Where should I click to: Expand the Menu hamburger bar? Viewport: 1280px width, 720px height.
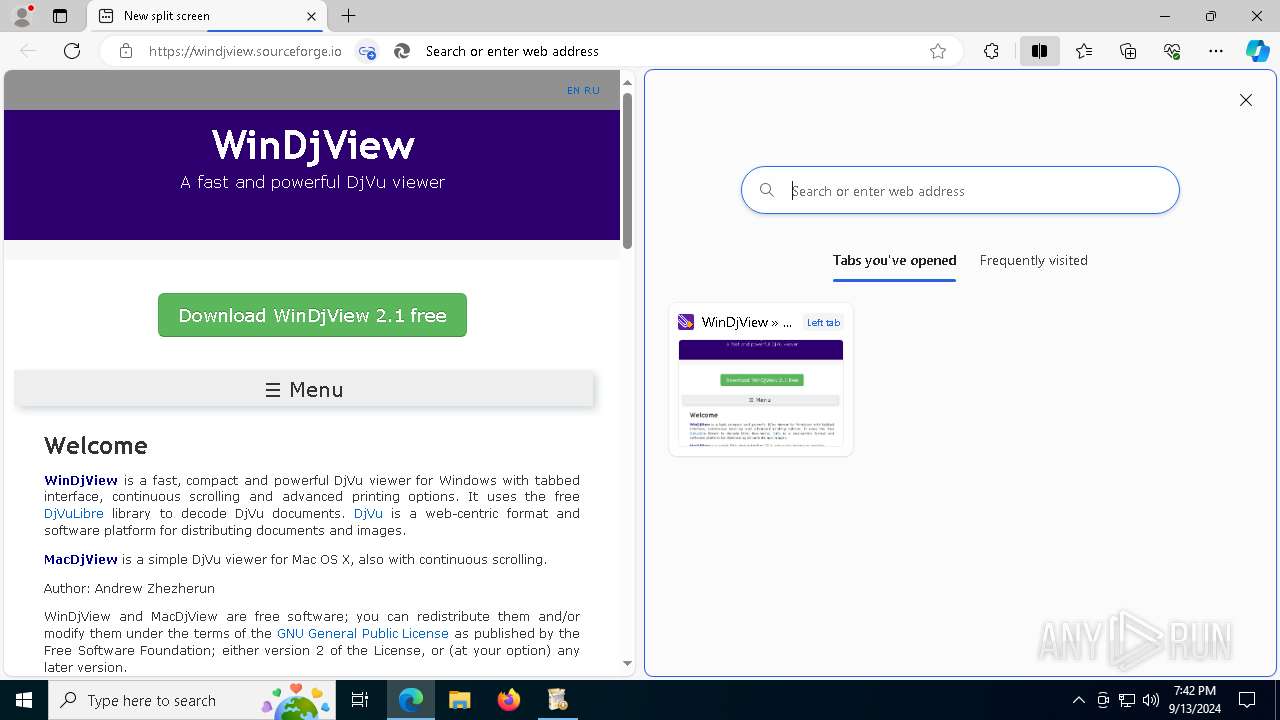point(304,390)
